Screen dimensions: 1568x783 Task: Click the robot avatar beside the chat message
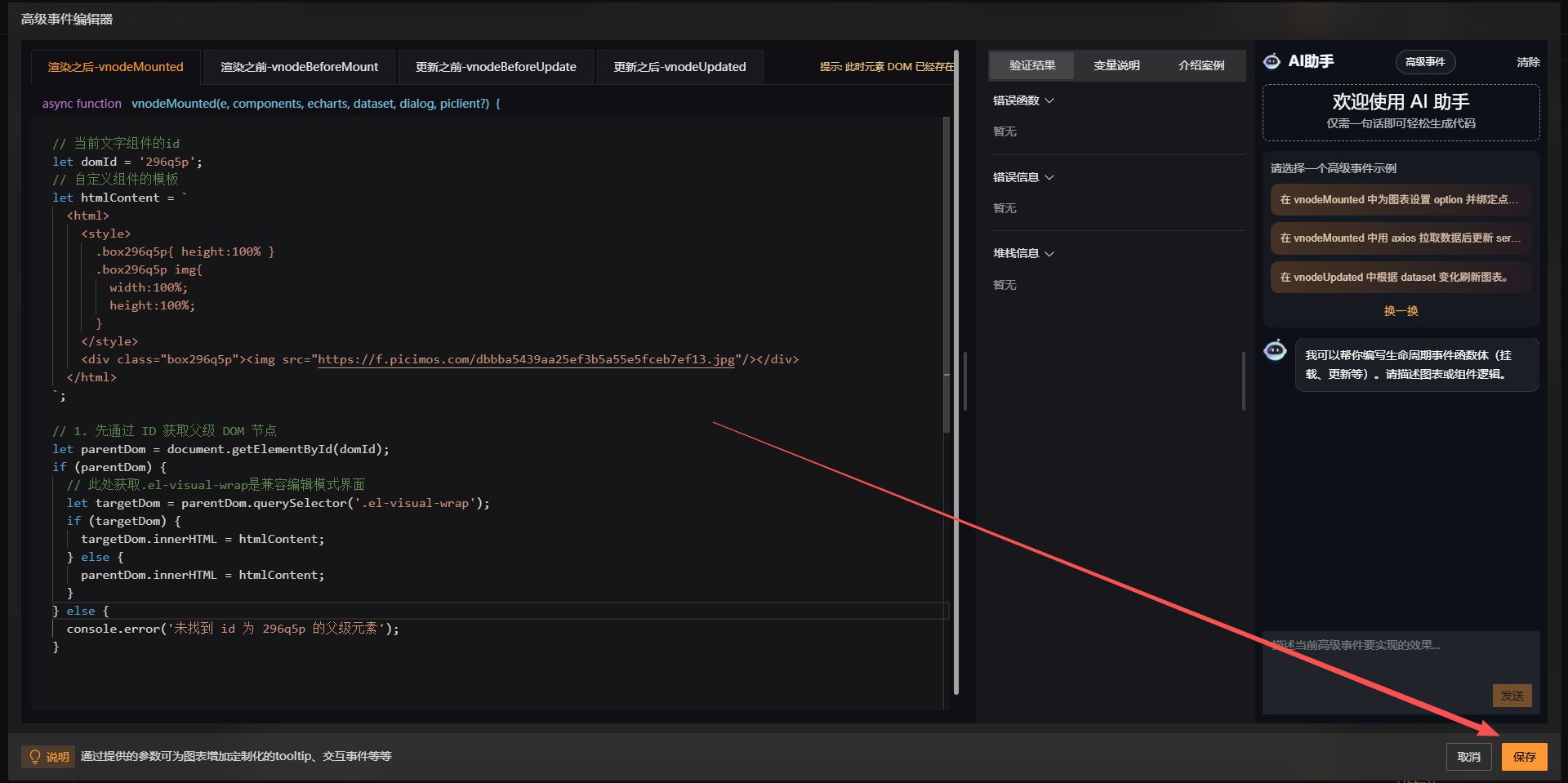[1275, 350]
